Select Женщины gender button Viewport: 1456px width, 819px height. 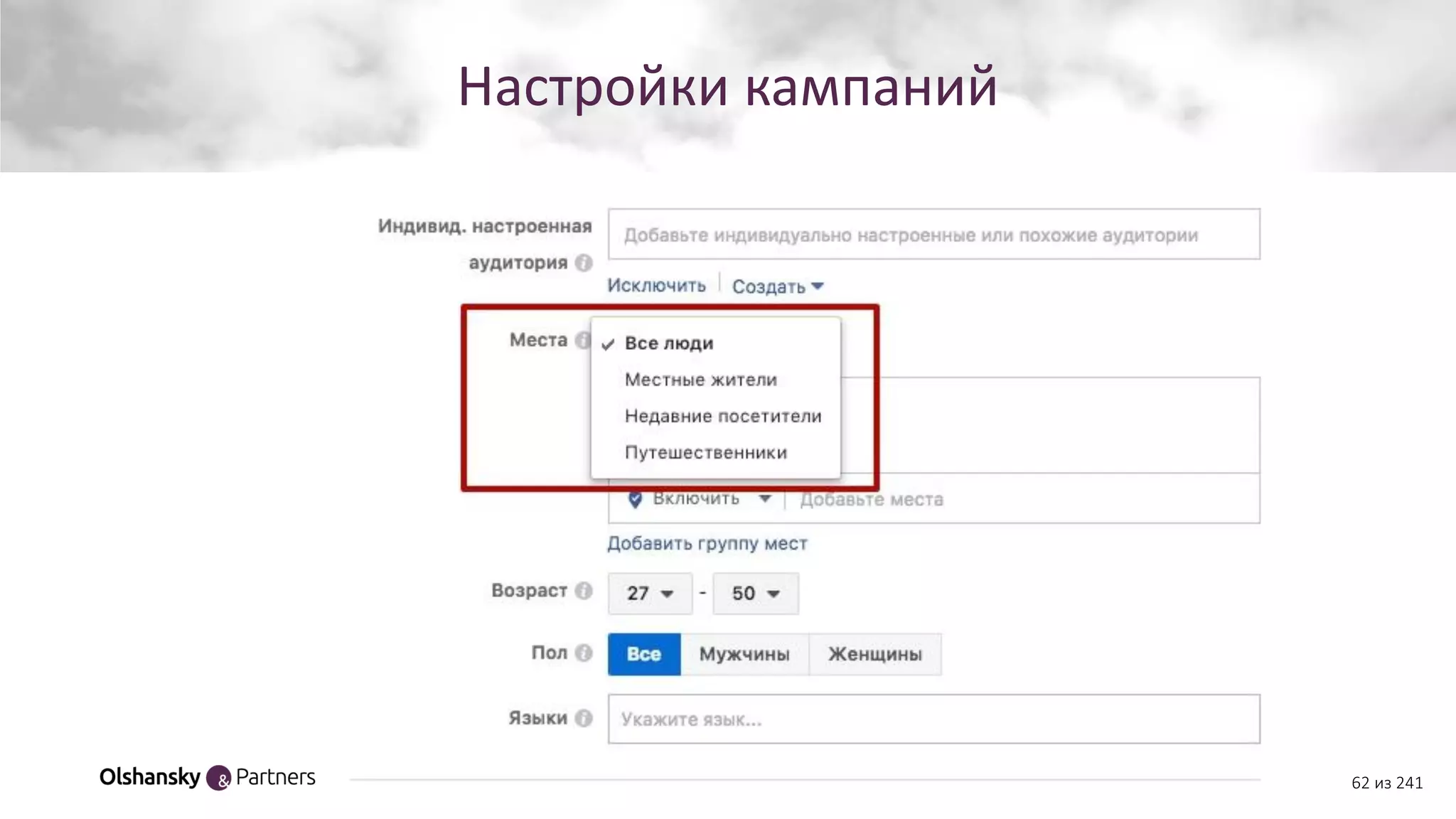tap(875, 654)
